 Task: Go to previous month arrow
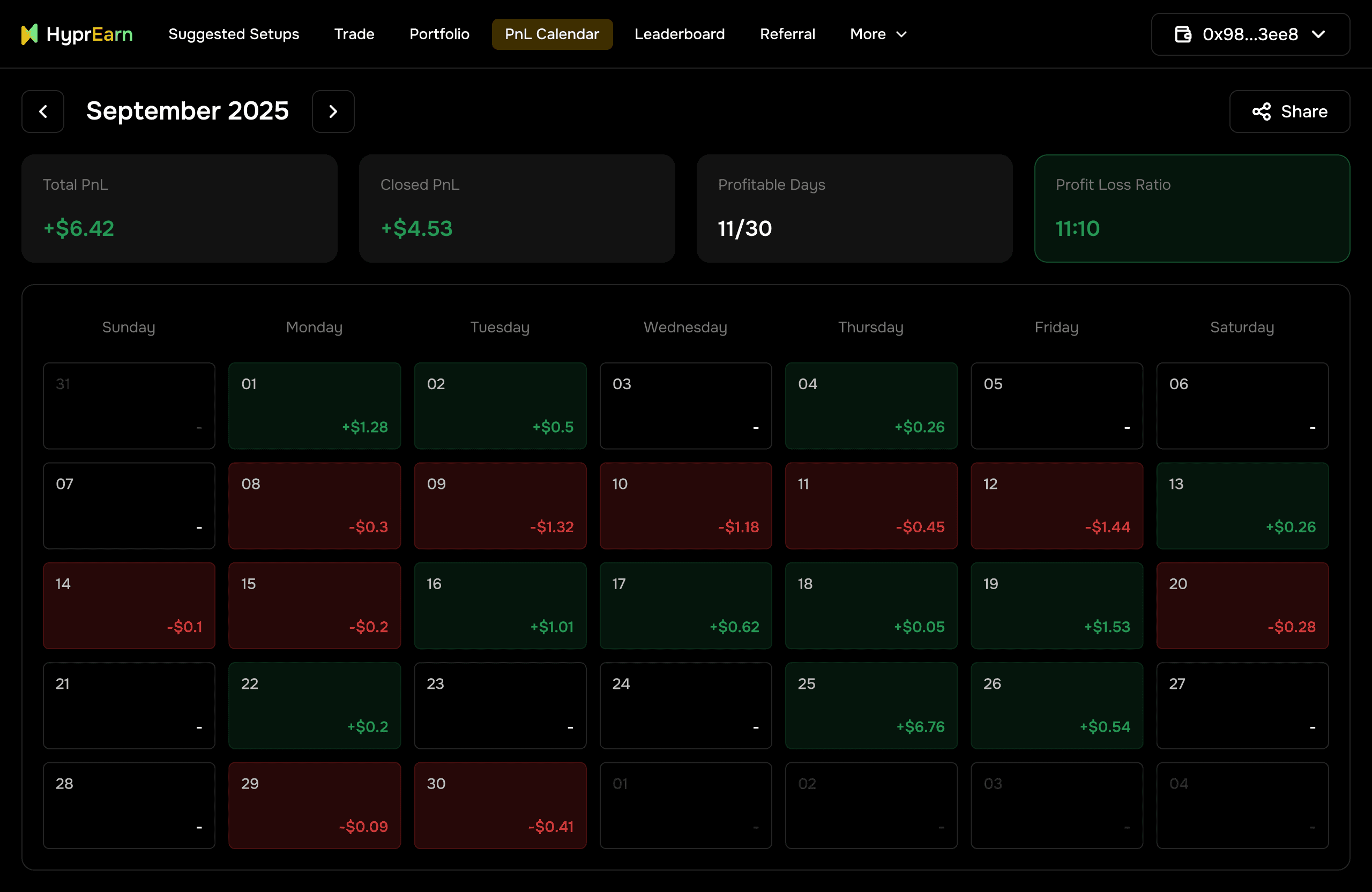[43, 111]
